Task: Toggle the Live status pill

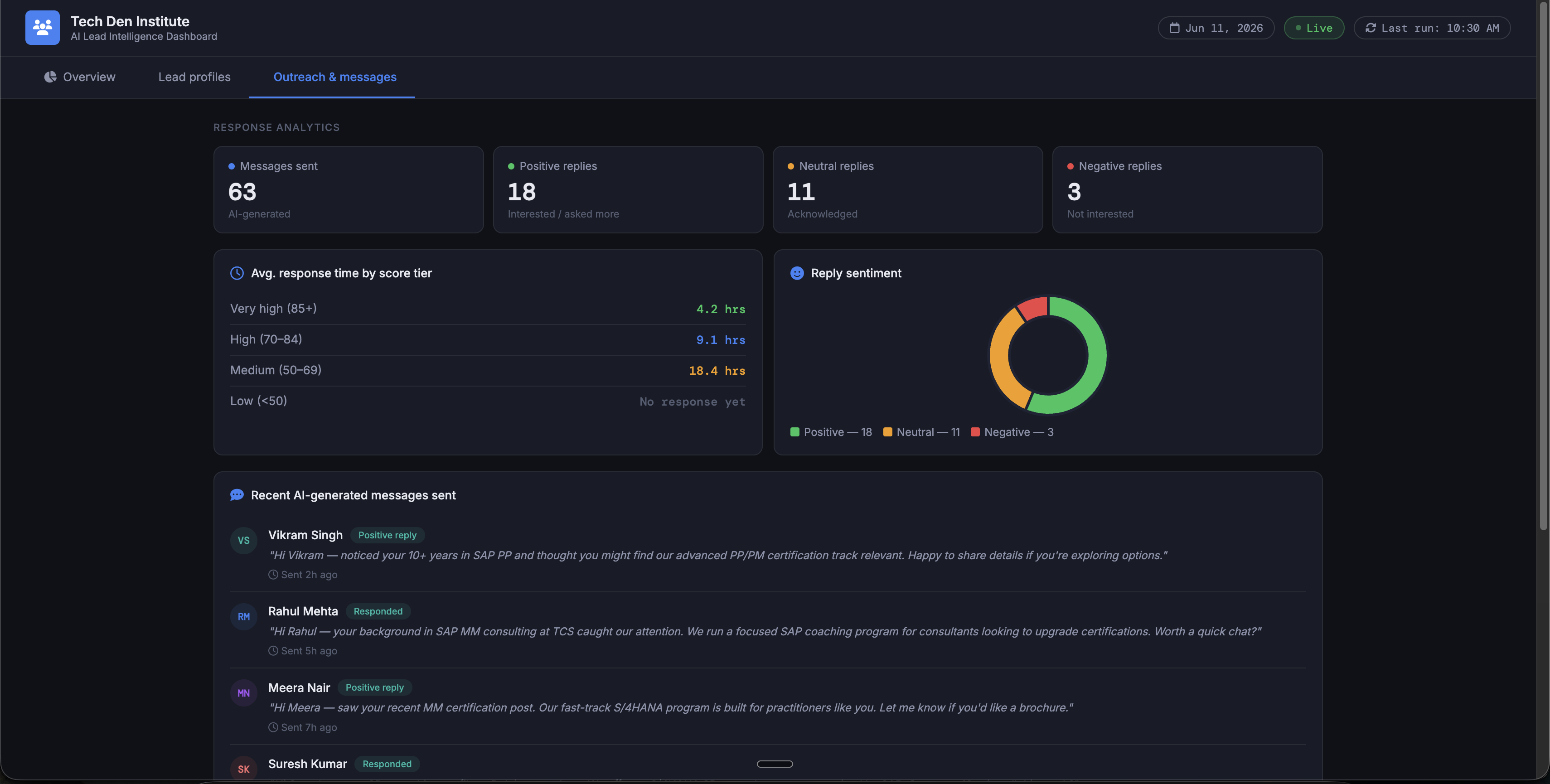Action: click(x=1313, y=28)
